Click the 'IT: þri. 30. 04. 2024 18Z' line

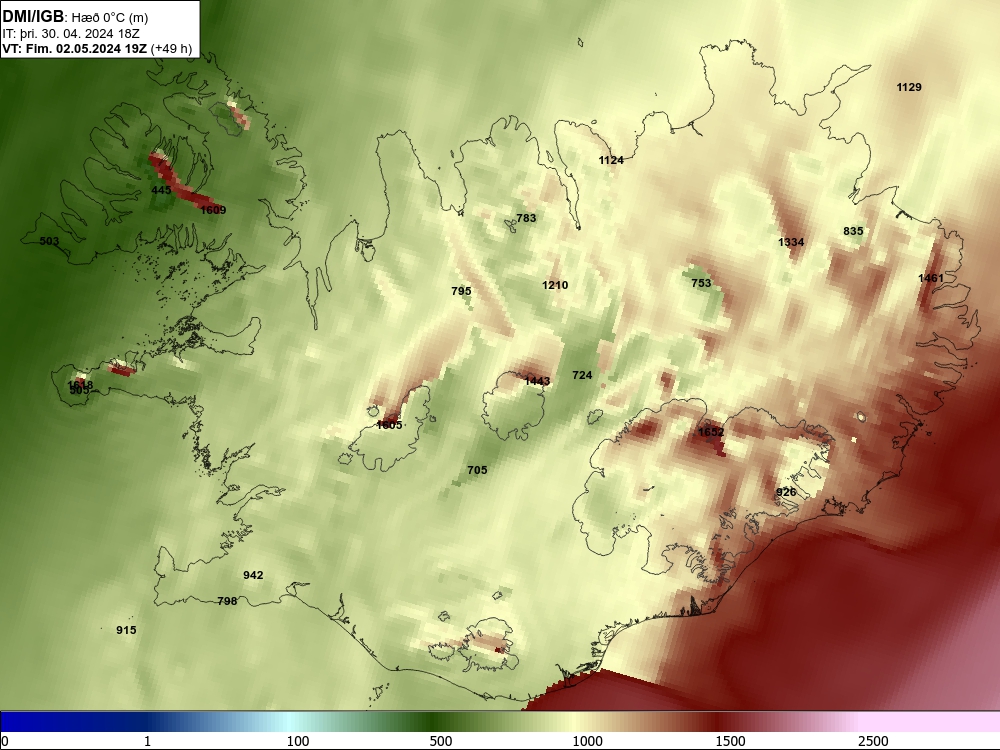[71, 34]
